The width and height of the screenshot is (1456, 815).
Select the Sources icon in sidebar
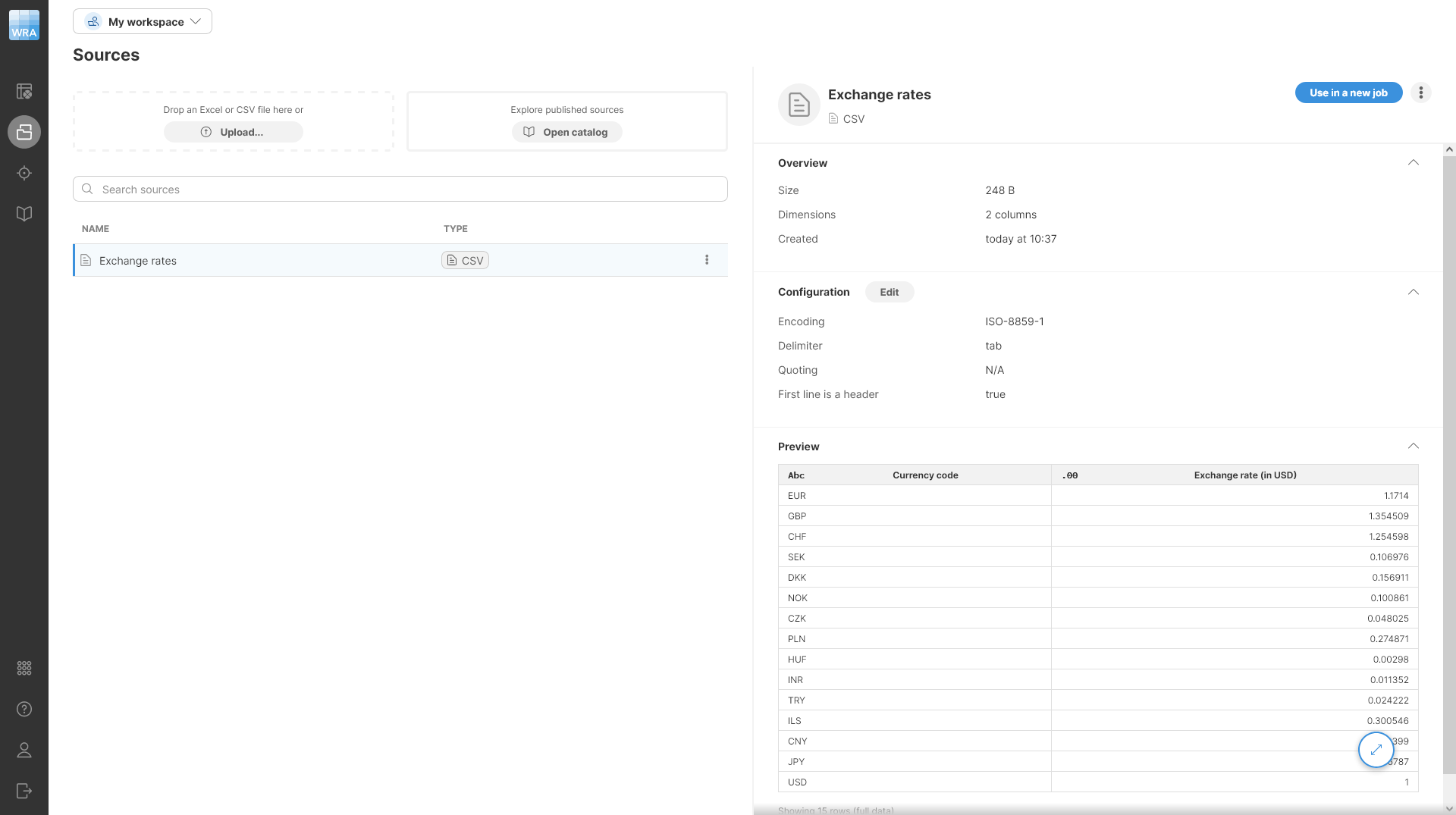pyautogui.click(x=24, y=132)
